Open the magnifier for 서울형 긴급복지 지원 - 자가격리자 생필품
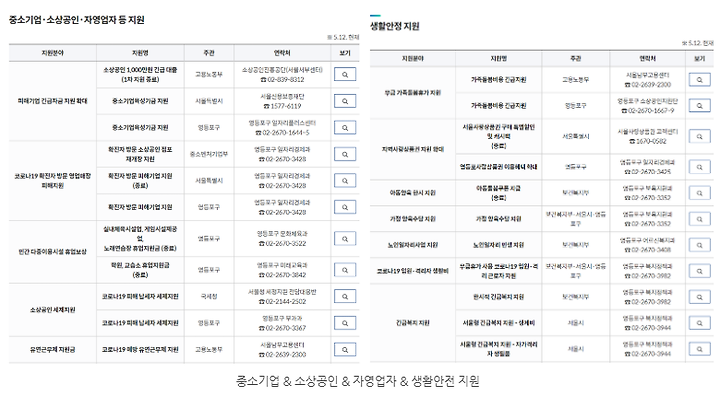Image resolution: width=720 pixels, height=396 pixels. [699, 349]
